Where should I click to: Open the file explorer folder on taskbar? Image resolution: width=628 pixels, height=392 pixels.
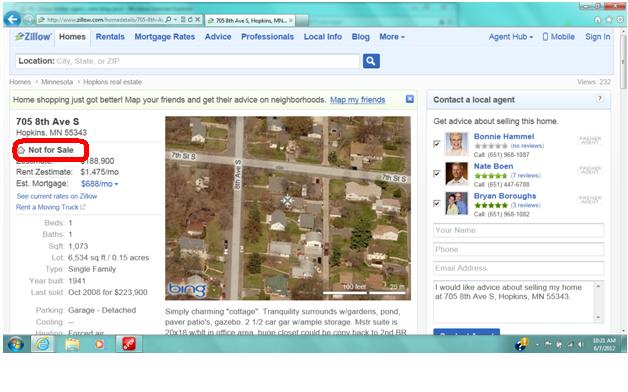click(72, 344)
